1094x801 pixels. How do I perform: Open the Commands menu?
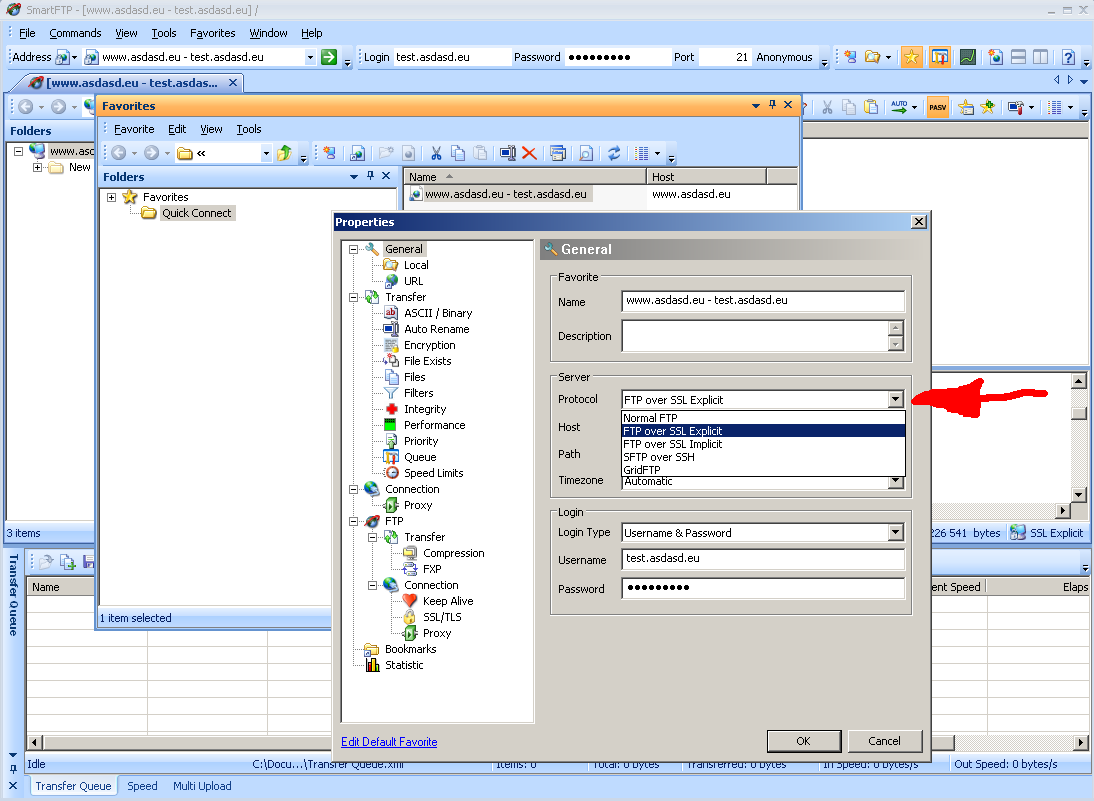75,33
